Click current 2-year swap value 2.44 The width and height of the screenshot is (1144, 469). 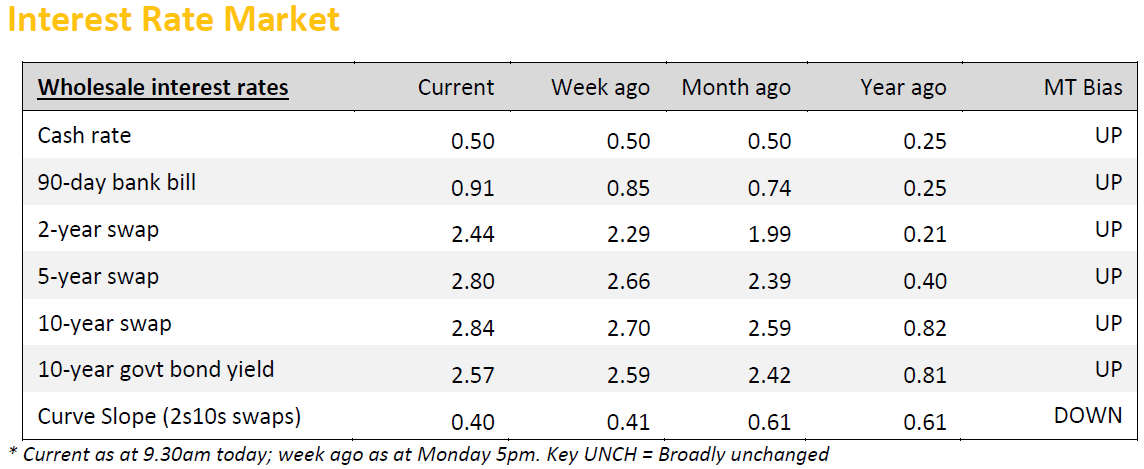473,235
